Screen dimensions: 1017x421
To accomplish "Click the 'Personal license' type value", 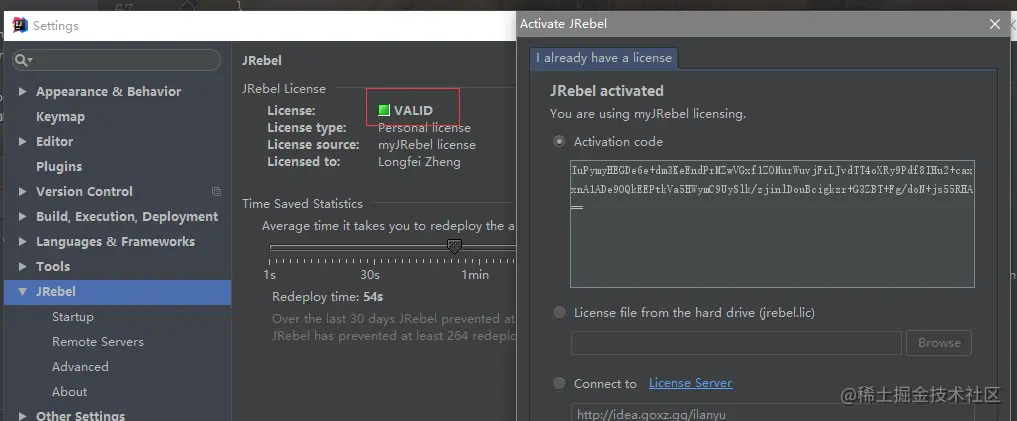I will (x=424, y=128).
